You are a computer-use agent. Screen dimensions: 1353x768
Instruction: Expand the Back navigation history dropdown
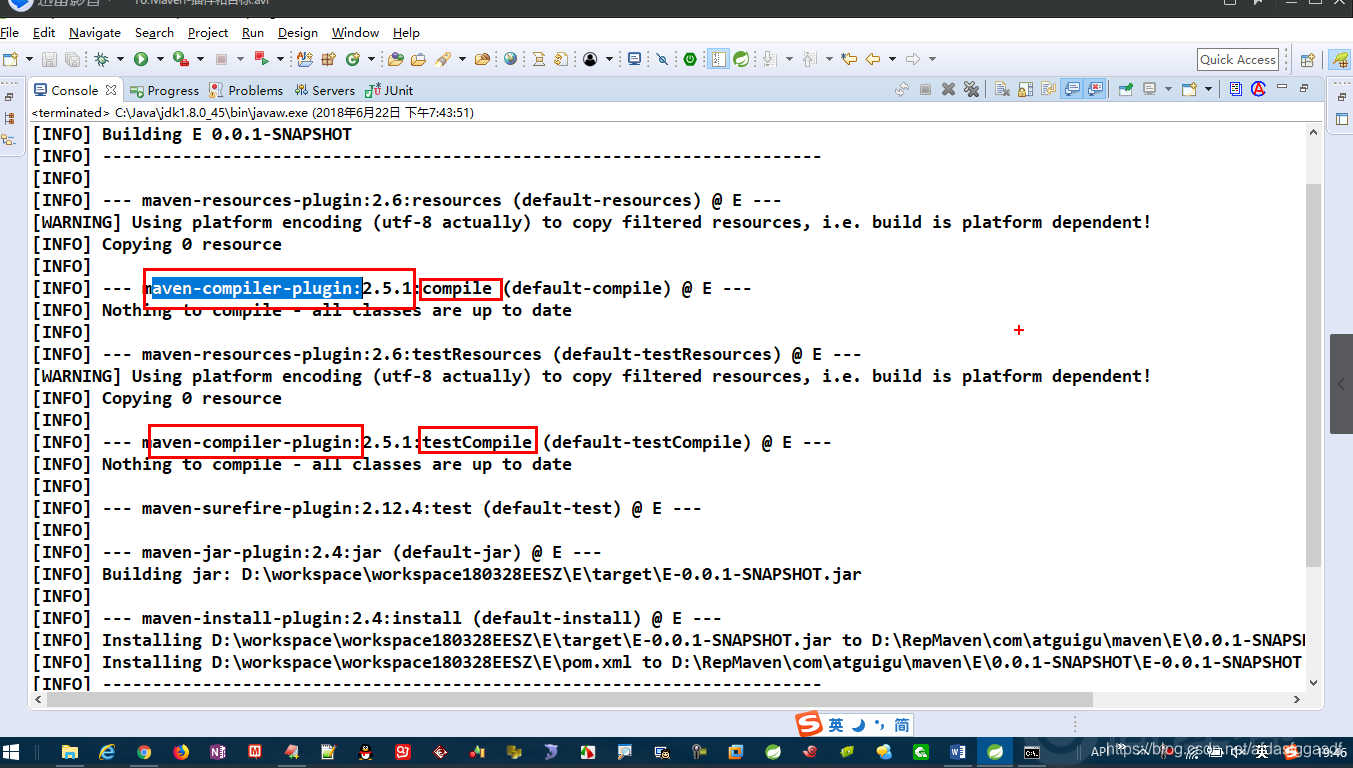click(892, 59)
